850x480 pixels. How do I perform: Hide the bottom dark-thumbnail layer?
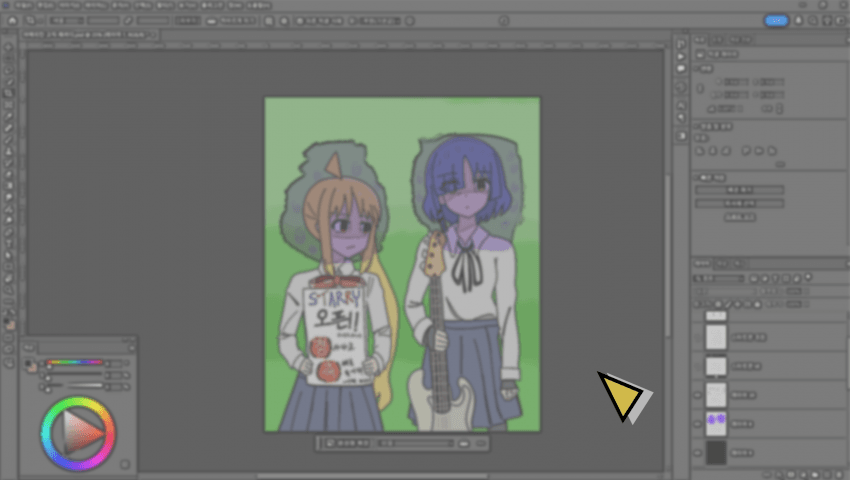click(x=698, y=453)
